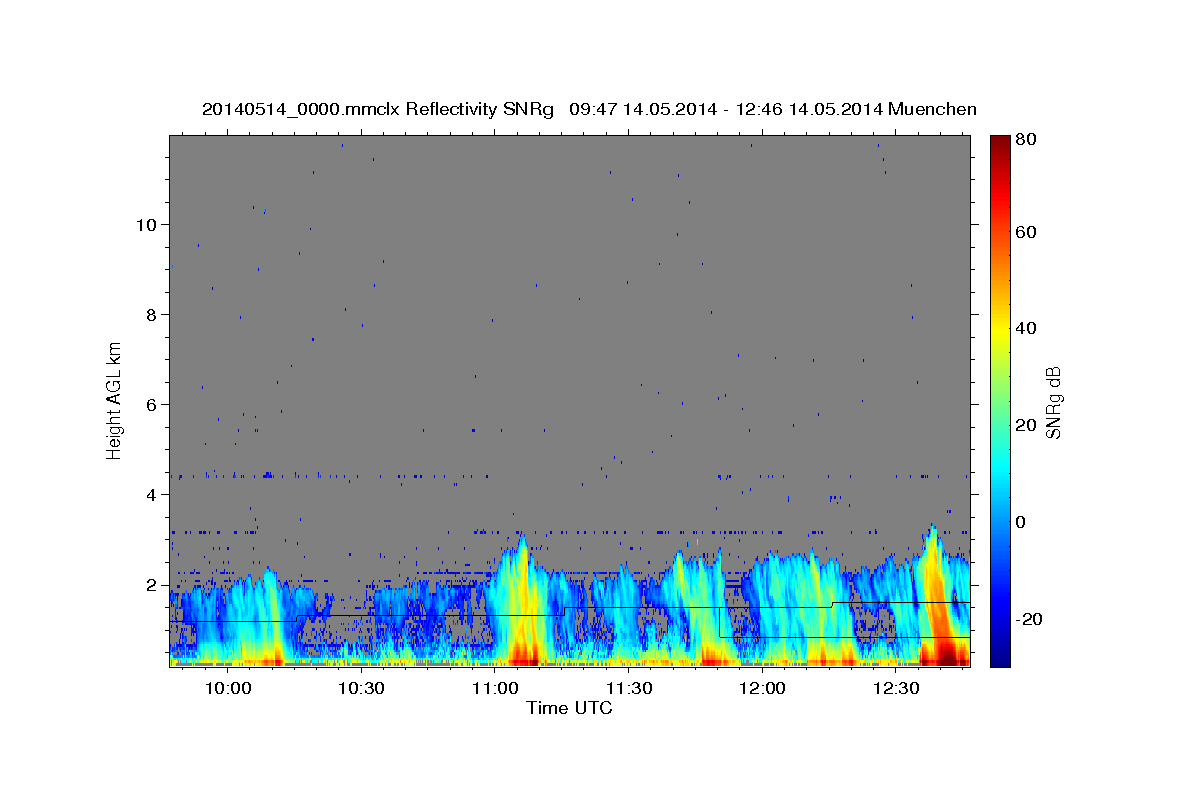Click the plot title text
Screen dimensions: 1200x800
pyautogui.click(x=589, y=109)
